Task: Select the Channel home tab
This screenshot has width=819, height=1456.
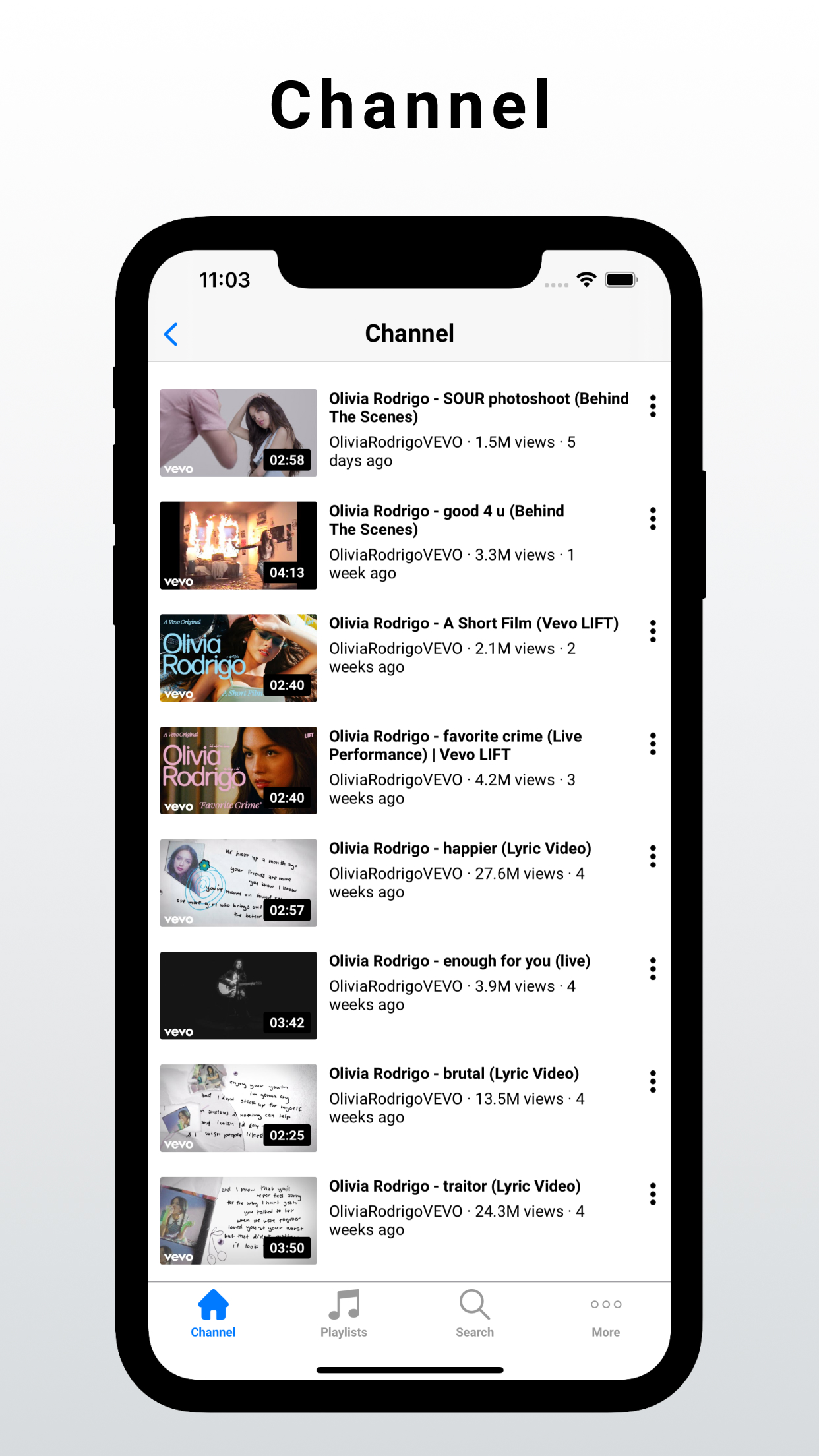Action: tap(213, 1314)
